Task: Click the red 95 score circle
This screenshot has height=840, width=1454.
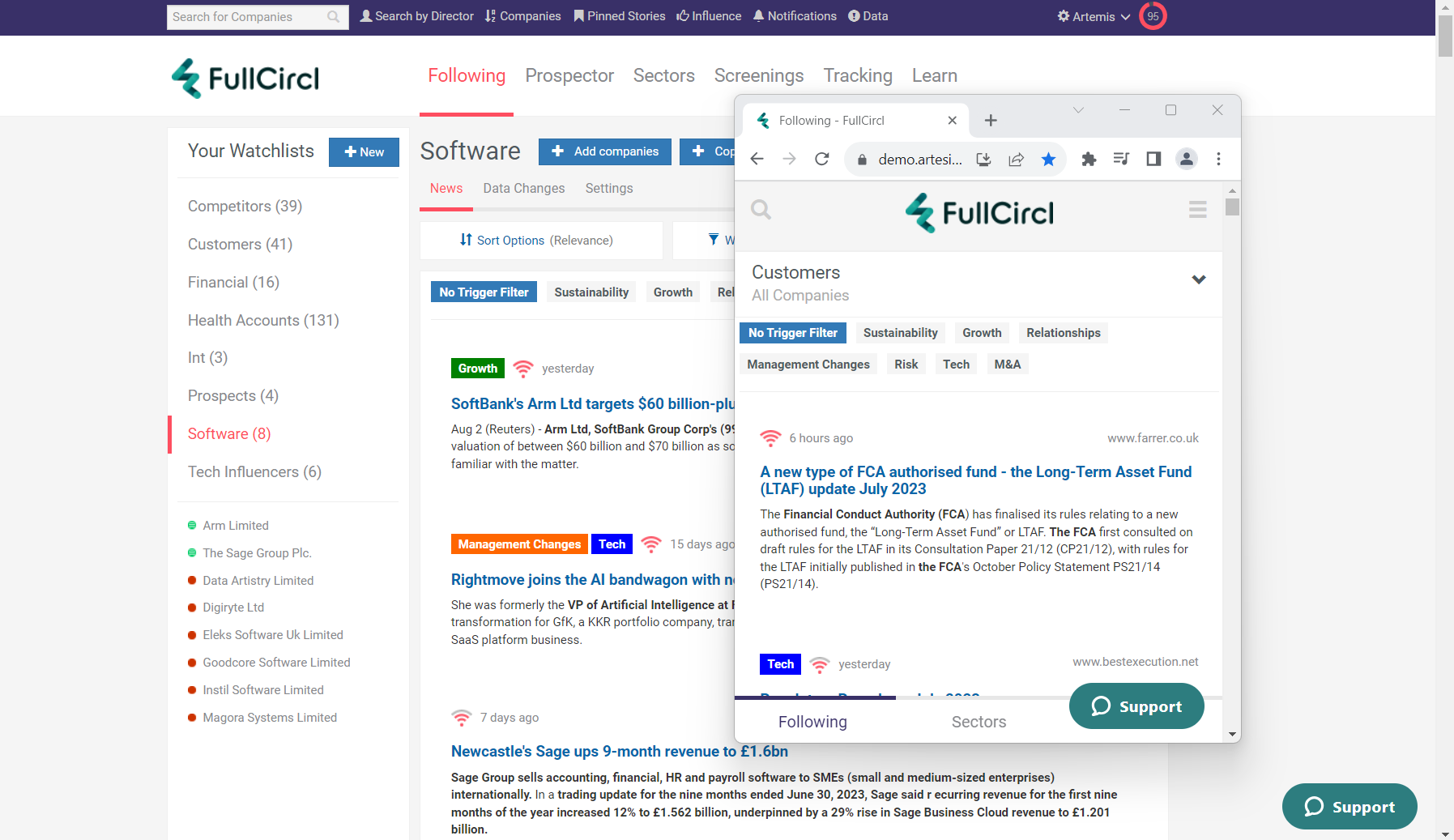Action: click(x=1153, y=16)
